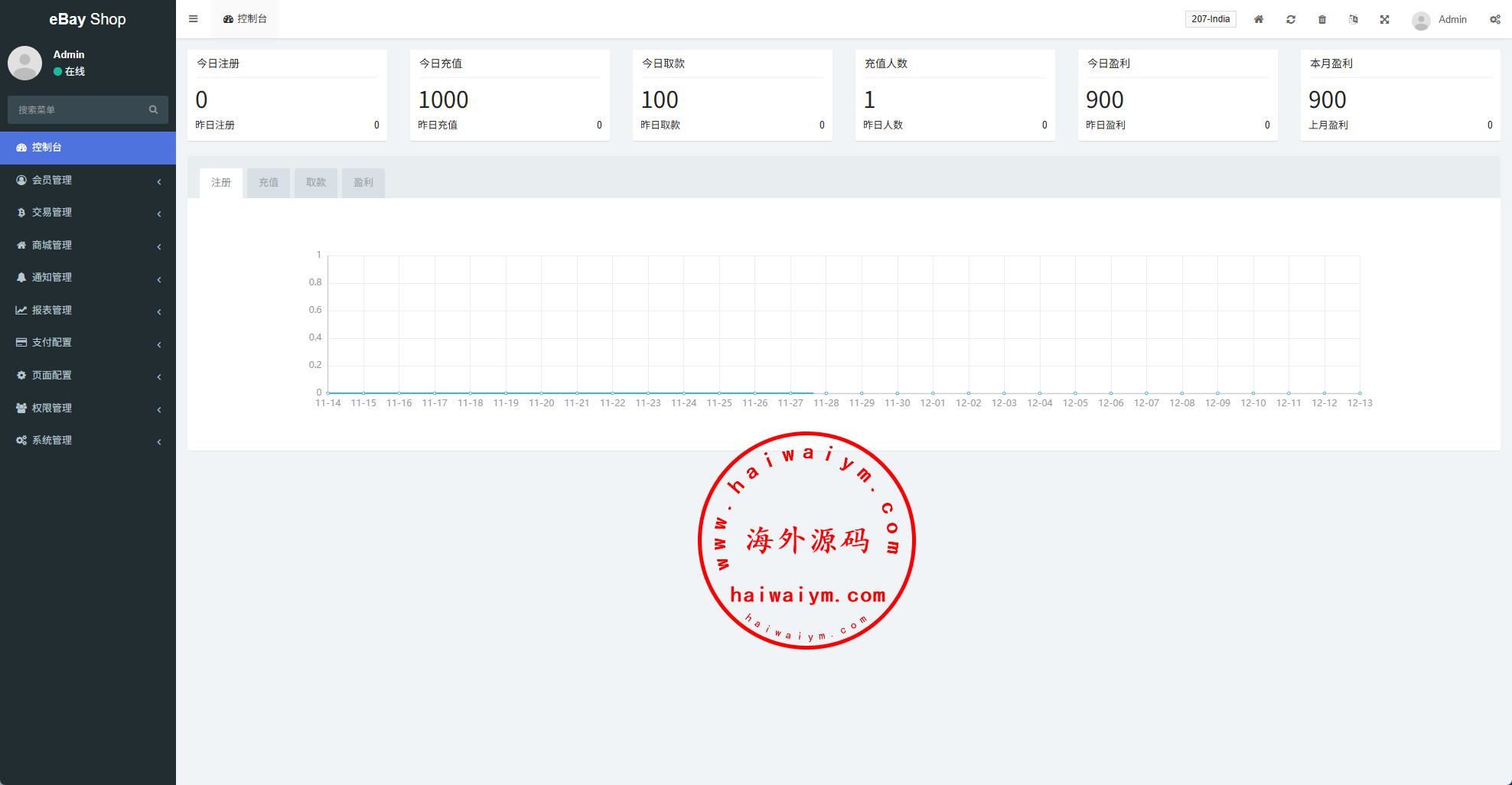Toggle fullscreen with the expand icon
Image resolution: width=1512 pixels, height=785 pixels.
[x=1385, y=19]
